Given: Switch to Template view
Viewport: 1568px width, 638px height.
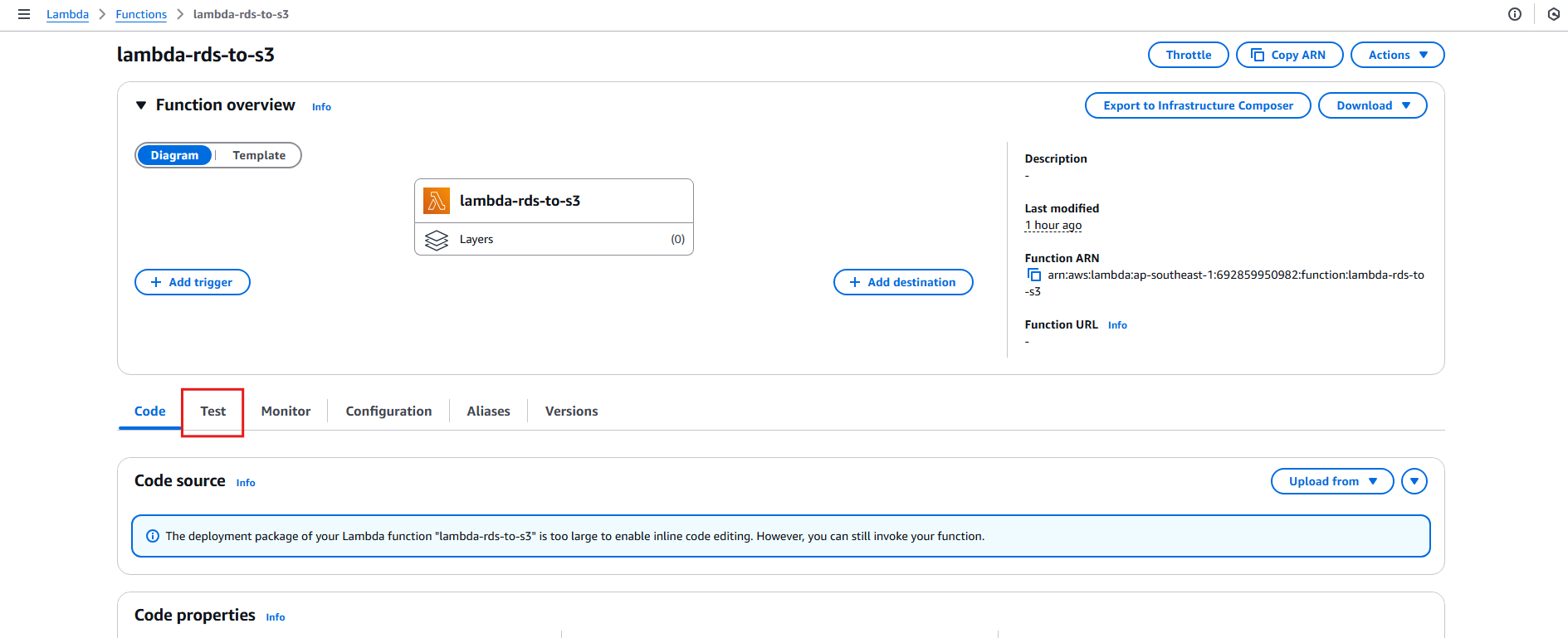Looking at the screenshot, I should (259, 155).
